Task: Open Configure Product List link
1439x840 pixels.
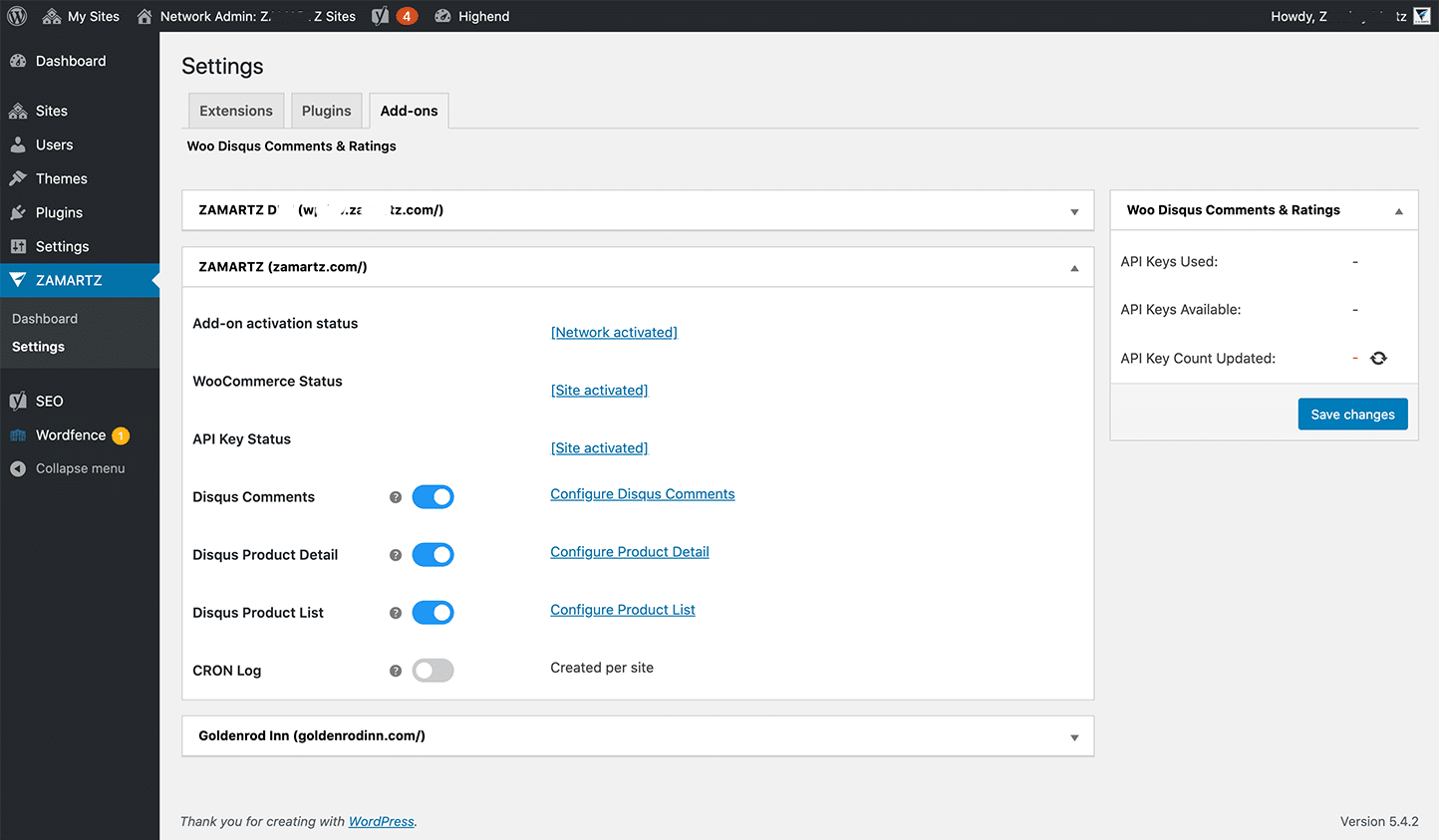Action: (622, 609)
